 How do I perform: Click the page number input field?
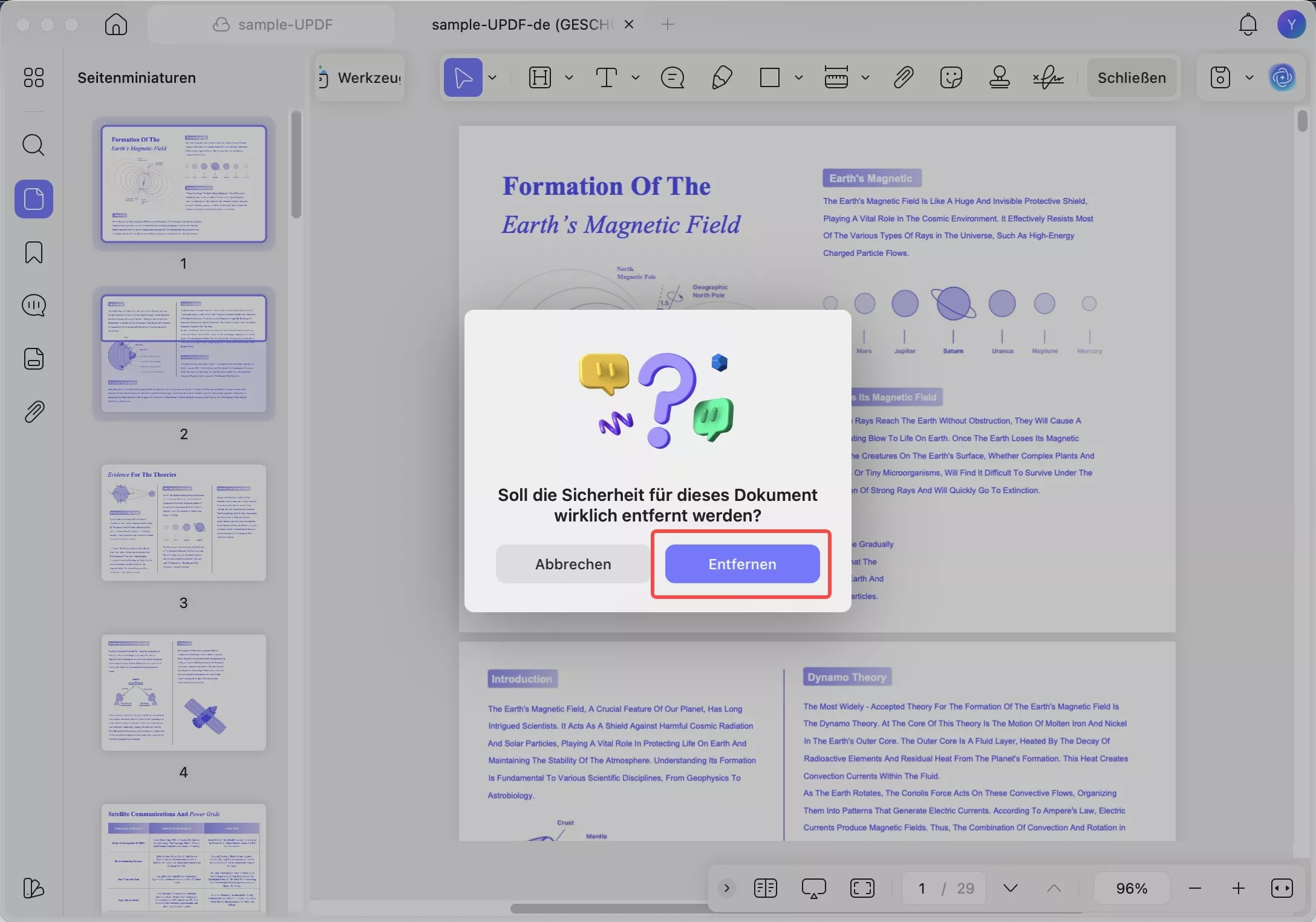[922, 888]
